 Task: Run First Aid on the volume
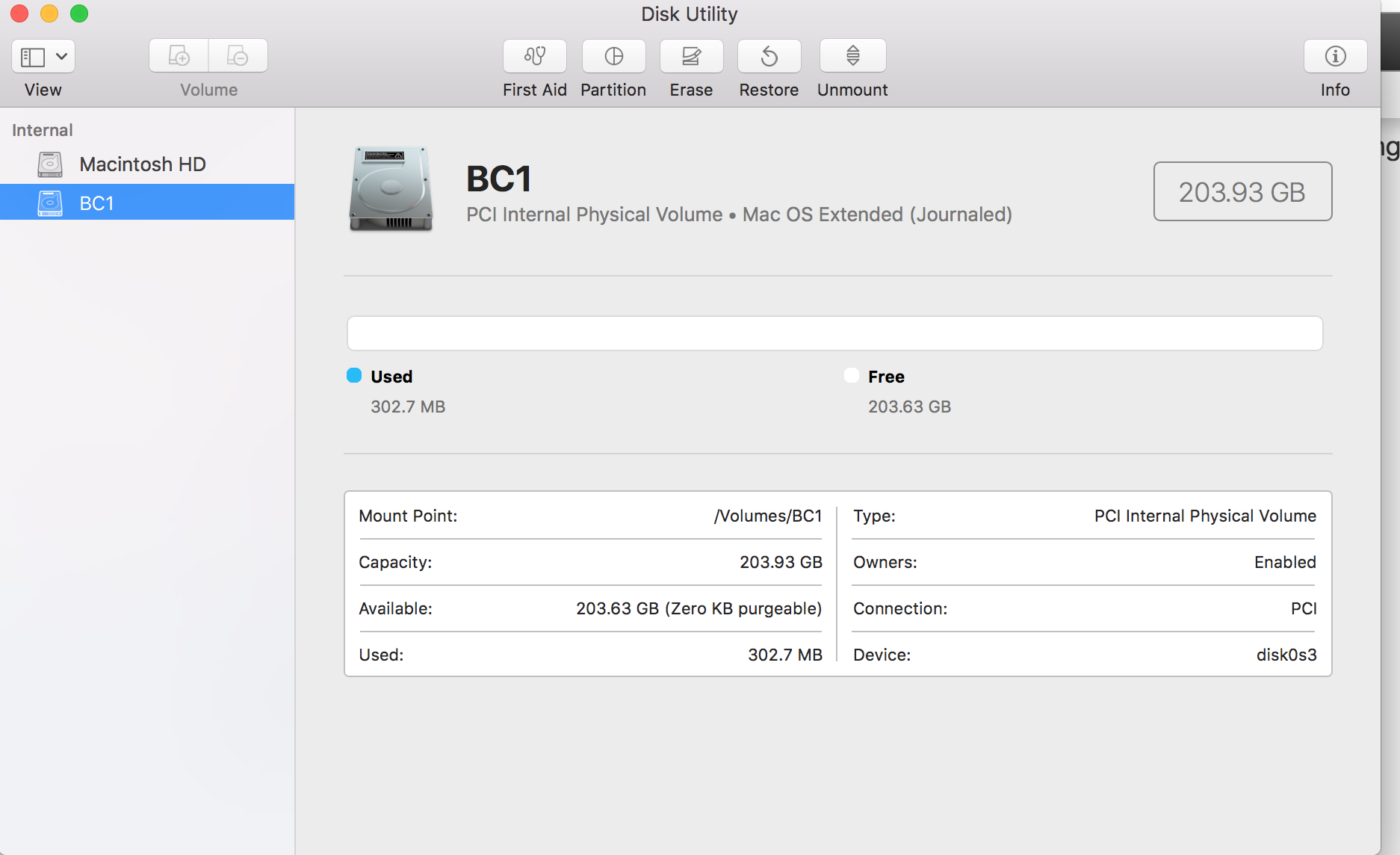(535, 56)
